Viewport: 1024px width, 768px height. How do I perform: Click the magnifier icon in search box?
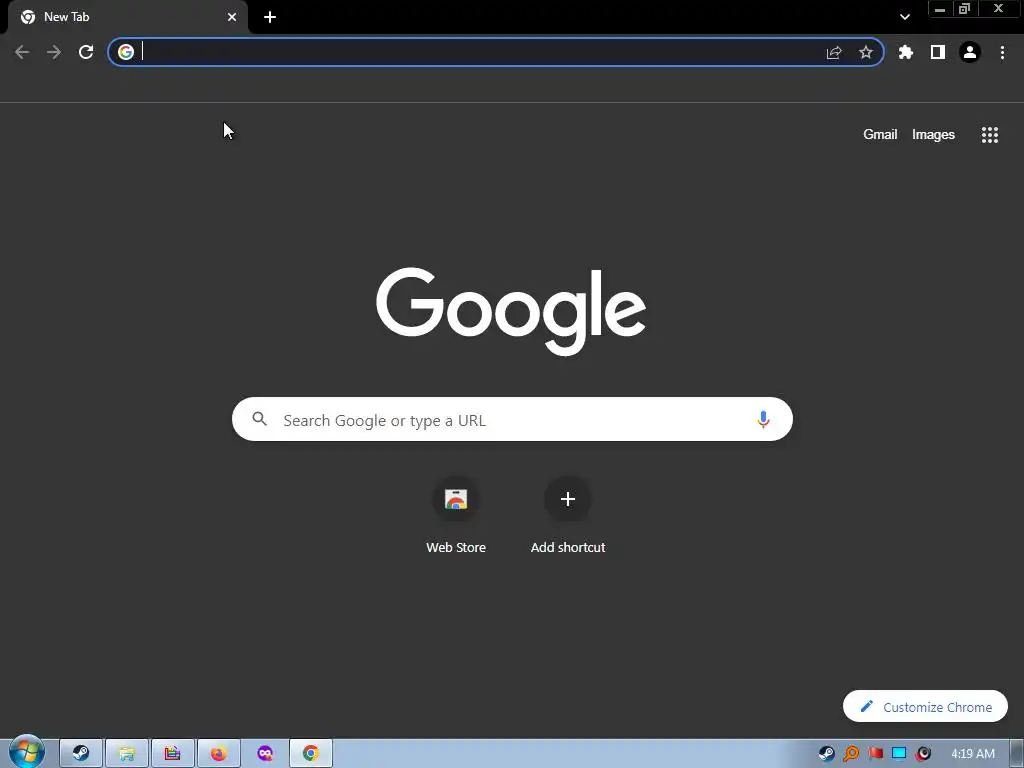tap(259, 419)
